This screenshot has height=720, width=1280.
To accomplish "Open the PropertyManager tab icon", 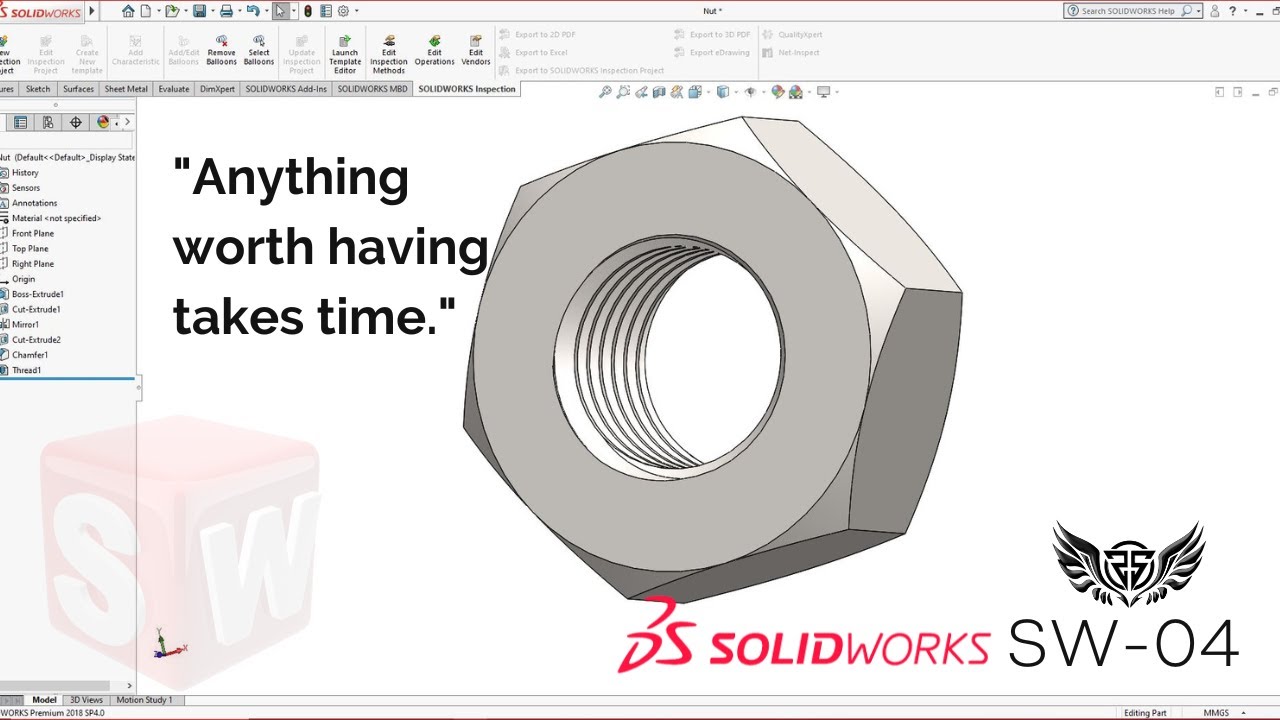I will point(20,122).
